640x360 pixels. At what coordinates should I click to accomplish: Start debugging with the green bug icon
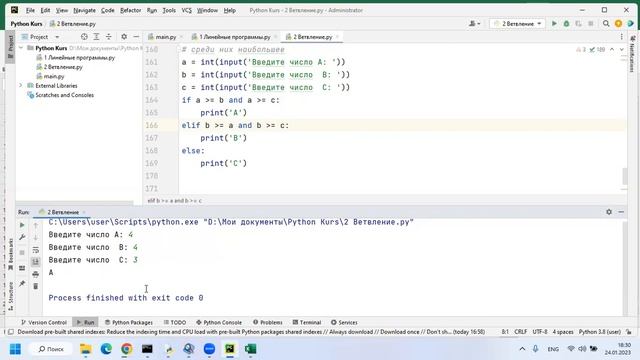coord(566,24)
